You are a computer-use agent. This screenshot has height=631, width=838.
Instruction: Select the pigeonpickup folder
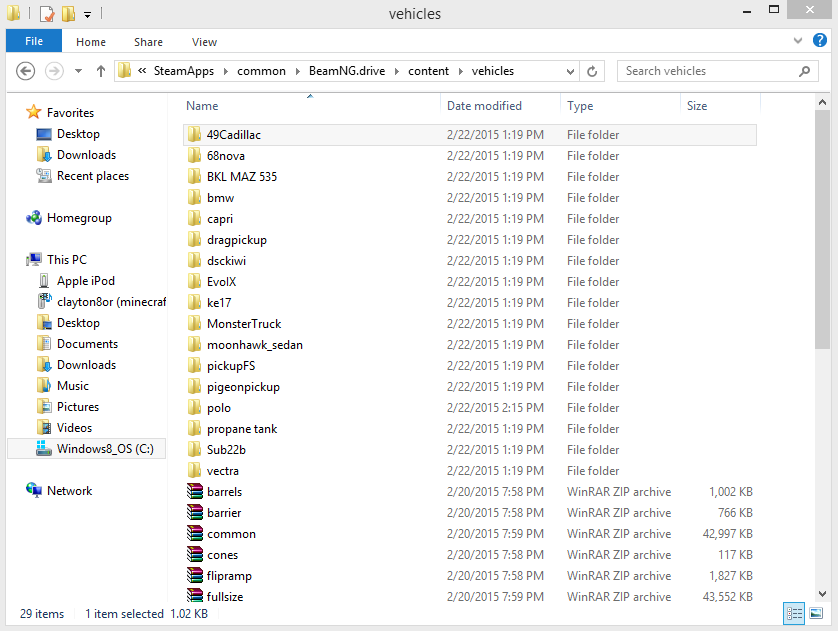243,387
